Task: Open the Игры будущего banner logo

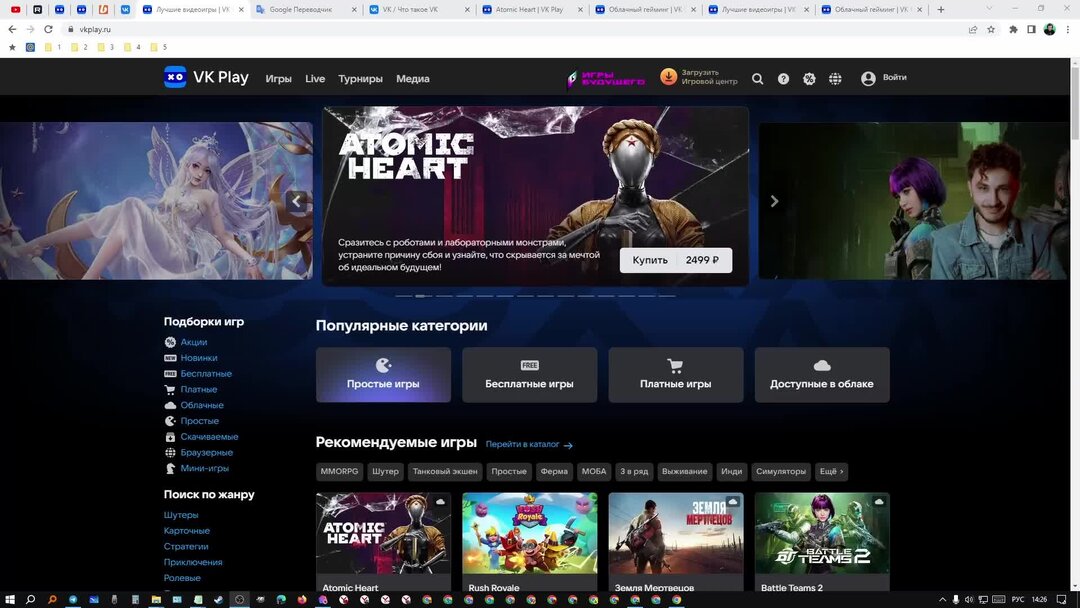Action: 605,78
